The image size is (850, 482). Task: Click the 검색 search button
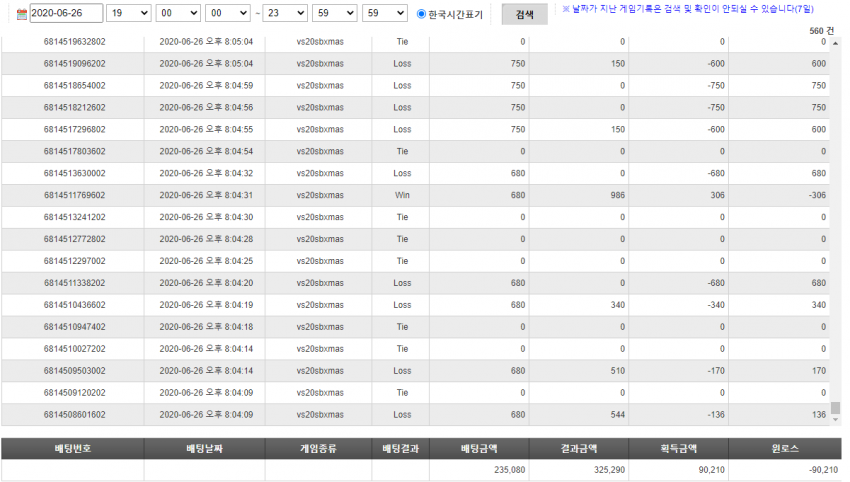(524, 15)
